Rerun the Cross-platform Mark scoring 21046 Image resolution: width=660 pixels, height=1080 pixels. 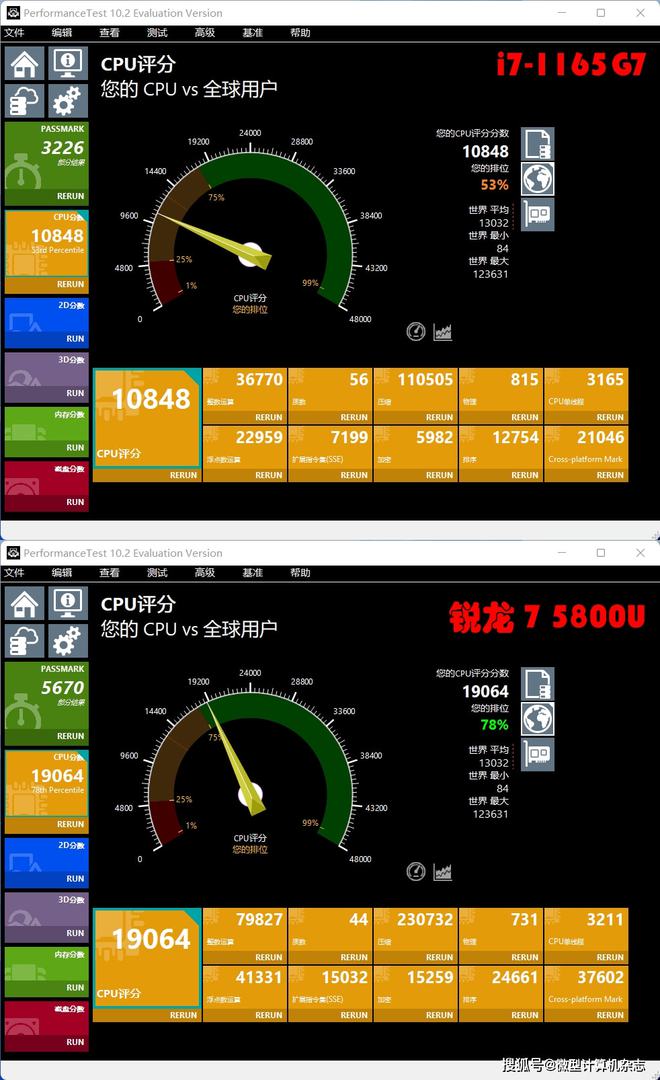[x=610, y=475]
